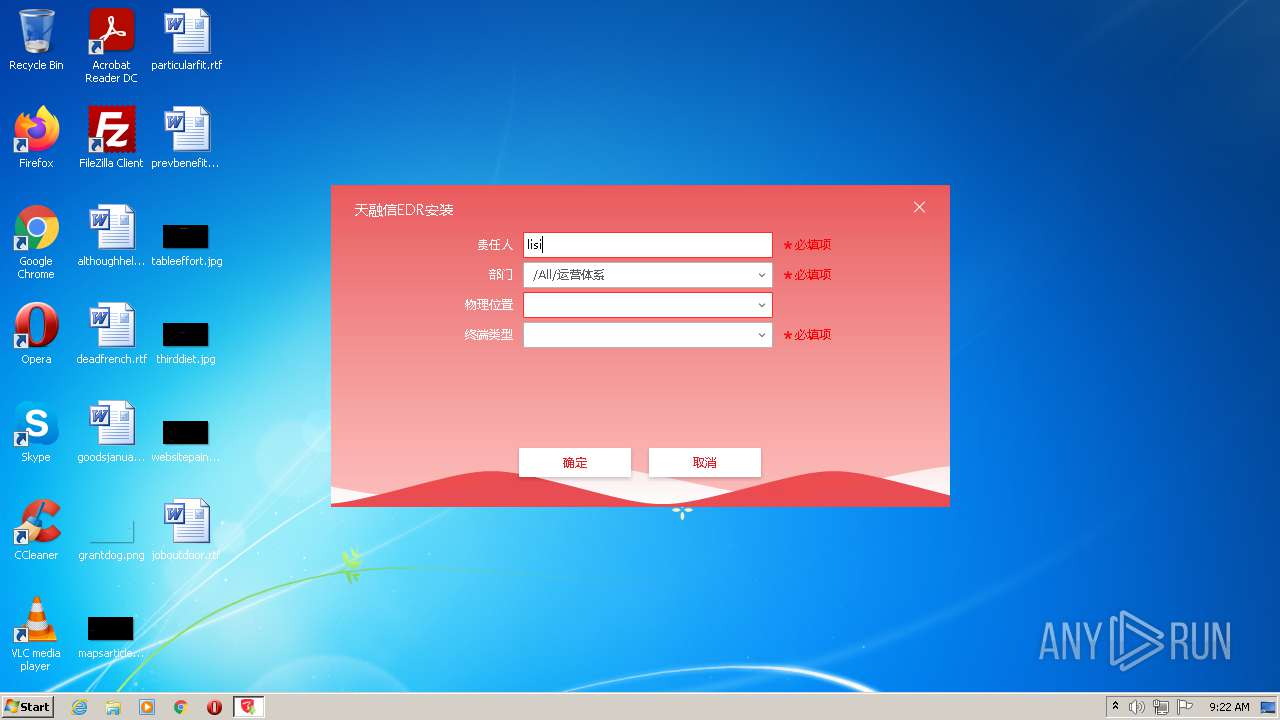Open the network tray icon
This screenshot has width=1280, height=720.
click(x=1161, y=707)
